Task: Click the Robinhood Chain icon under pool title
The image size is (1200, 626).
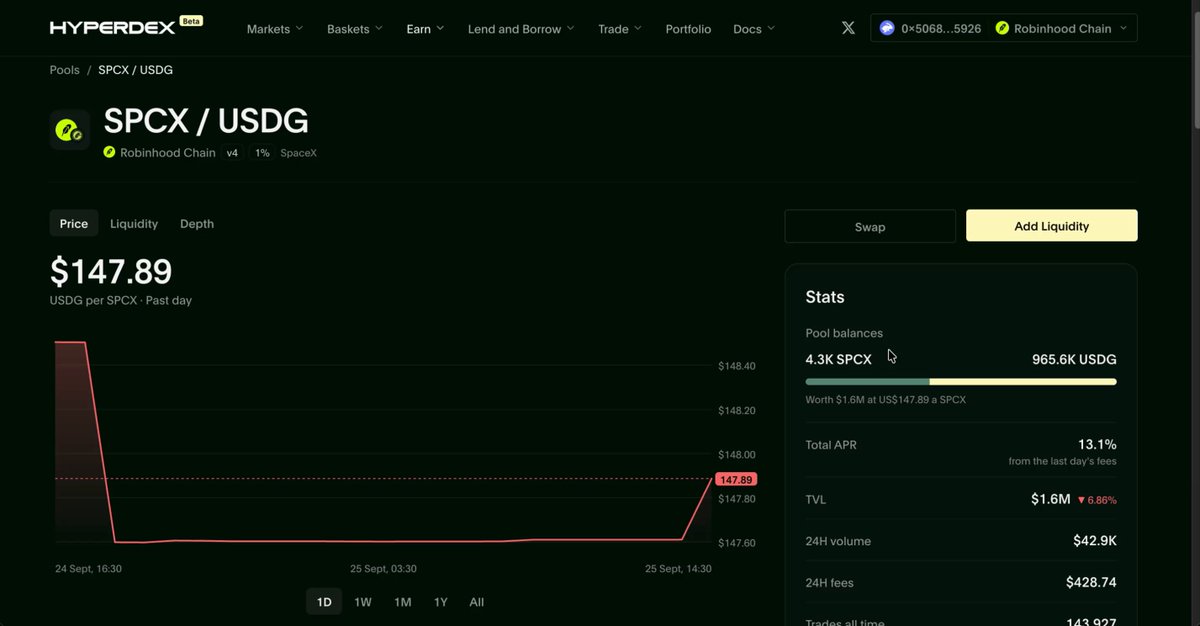Action: point(110,153)
